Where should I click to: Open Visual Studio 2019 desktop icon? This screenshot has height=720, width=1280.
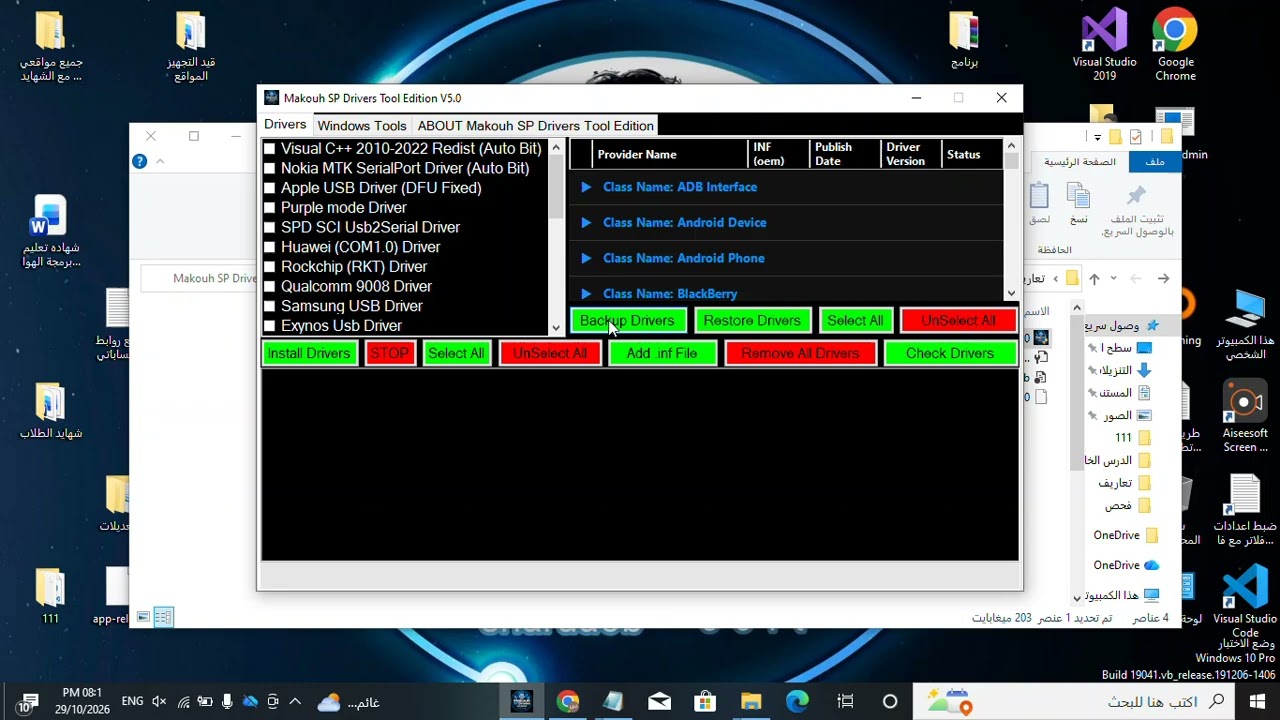click(1104, 45)
